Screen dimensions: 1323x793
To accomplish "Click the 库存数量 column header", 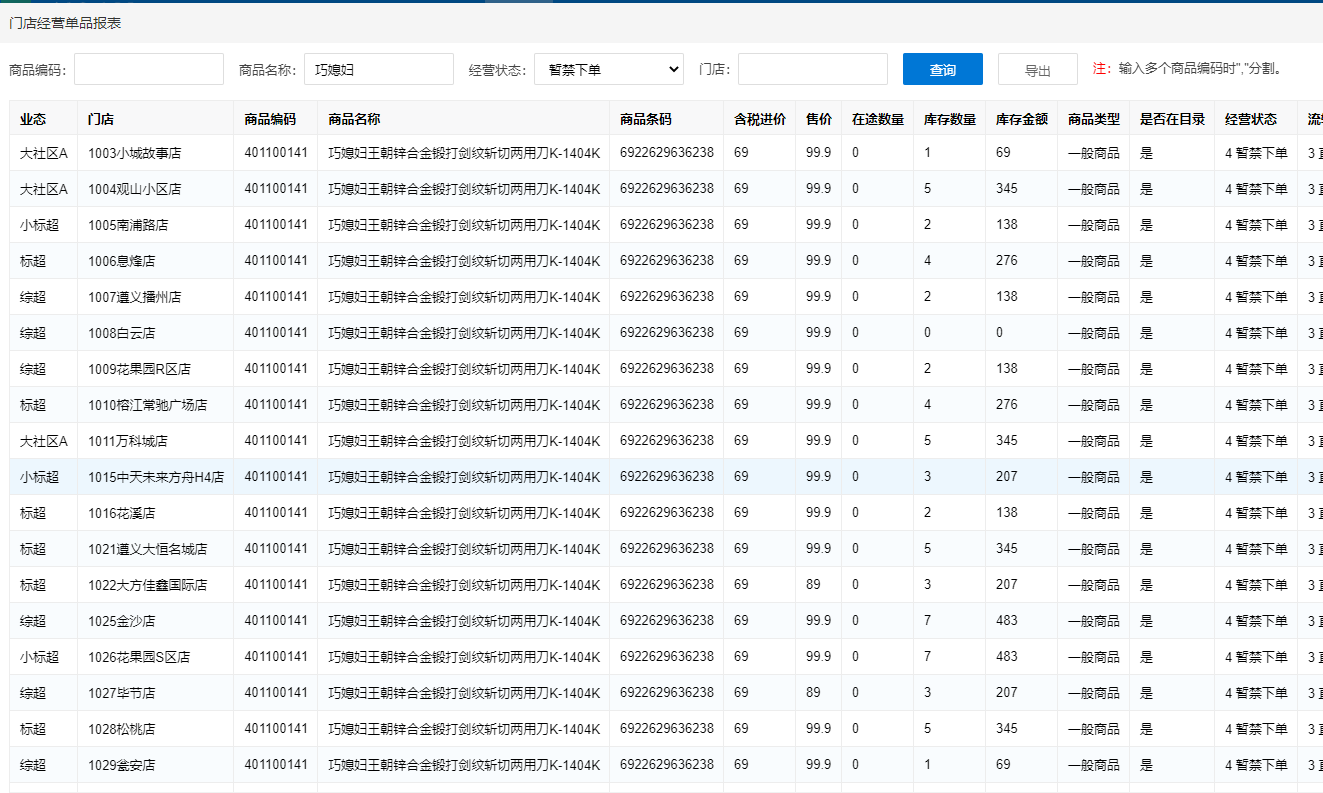I will (949, 119).
